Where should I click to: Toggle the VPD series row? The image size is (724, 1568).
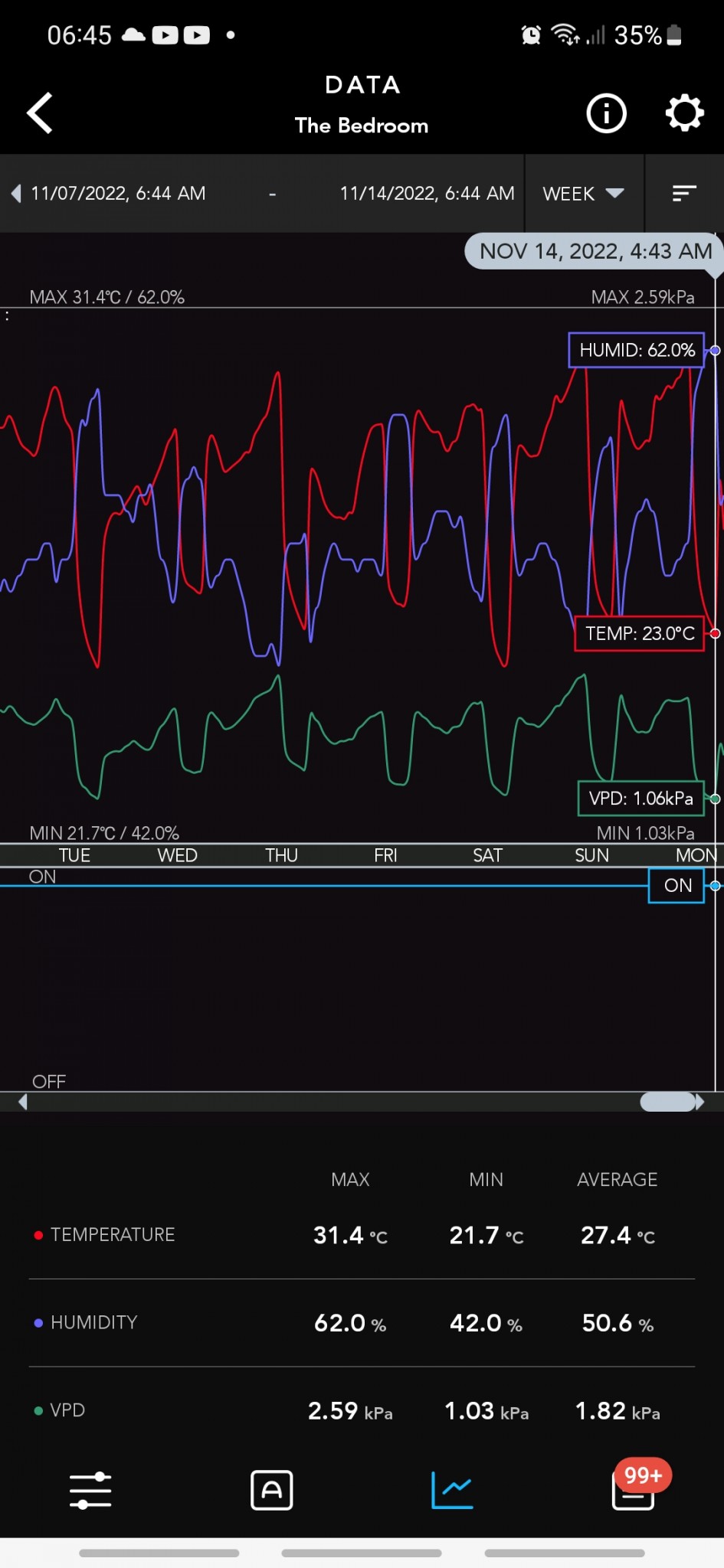(x=67, y=1410)
